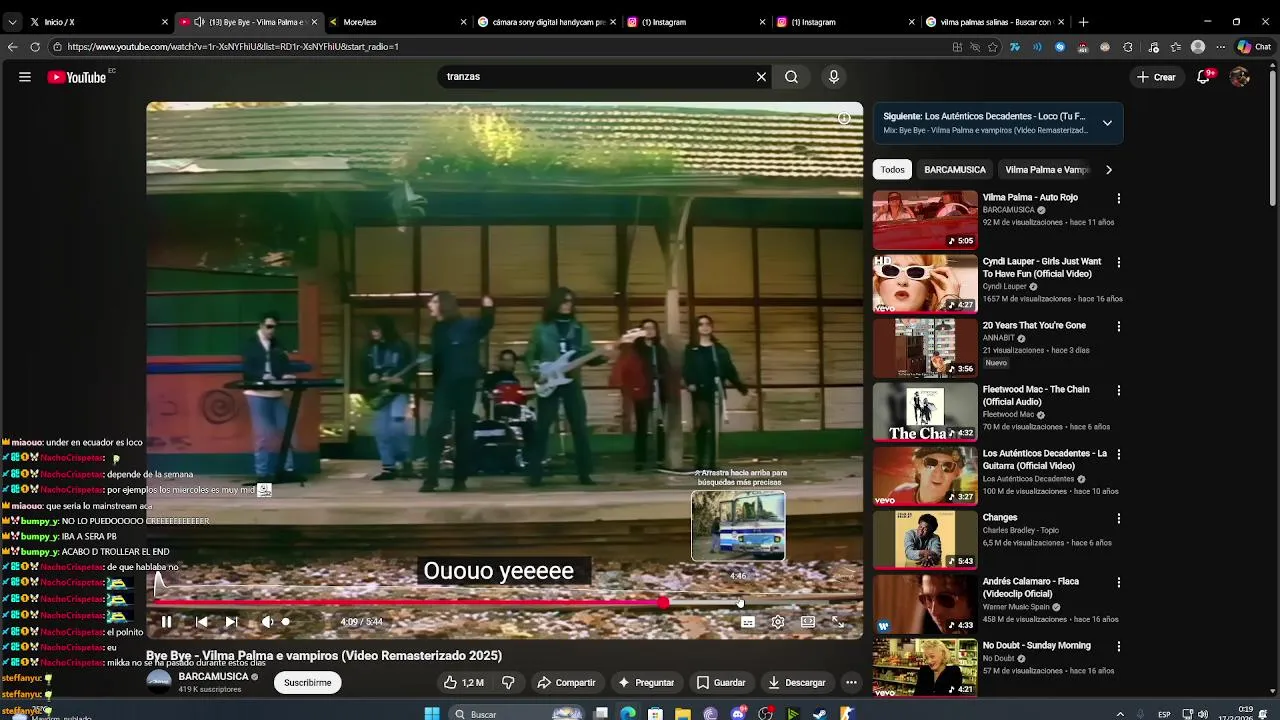Open the YouTube notifications bell
This screenshot has width=1280, height=720.
click(x=1204, y=77)
